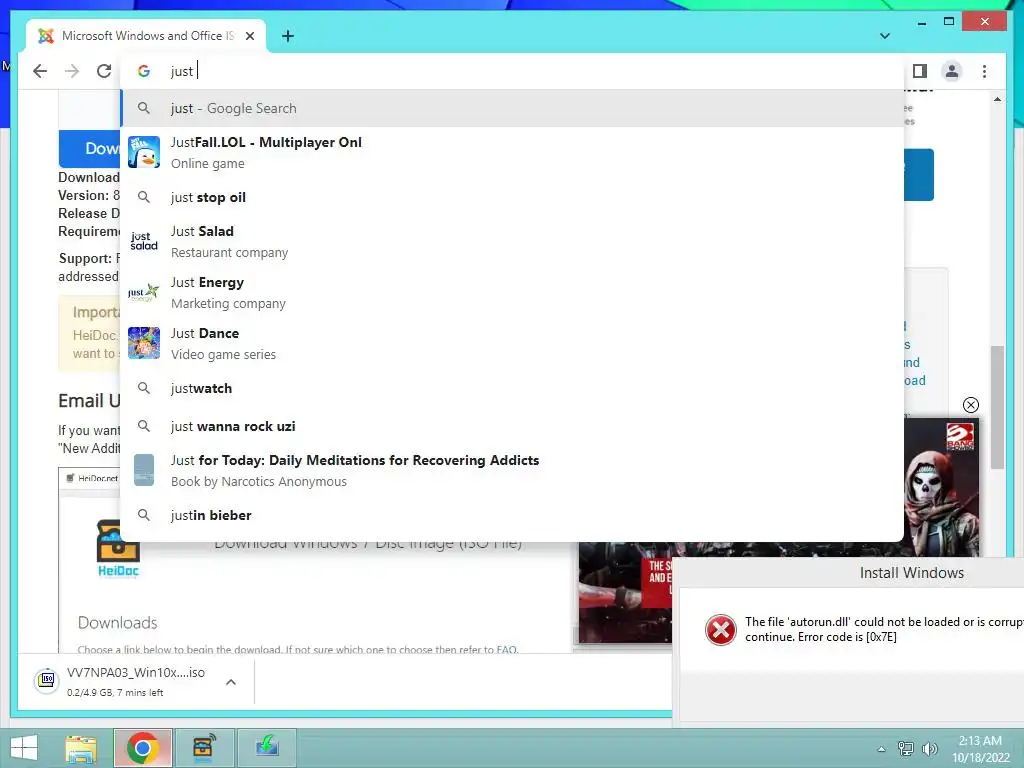Image resolution: width=1024 pixels, height=768 pixels.
Task: Open the Chrome profile avatar
Action: click(x=952, y=71)
